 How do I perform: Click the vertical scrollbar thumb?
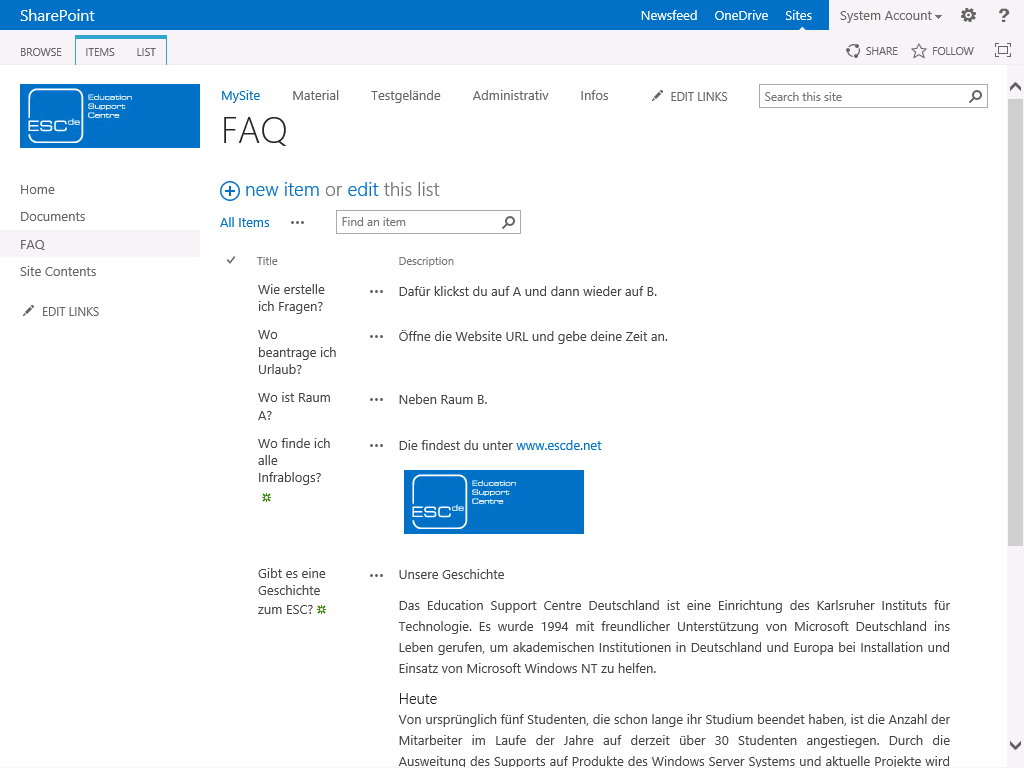1015,322
